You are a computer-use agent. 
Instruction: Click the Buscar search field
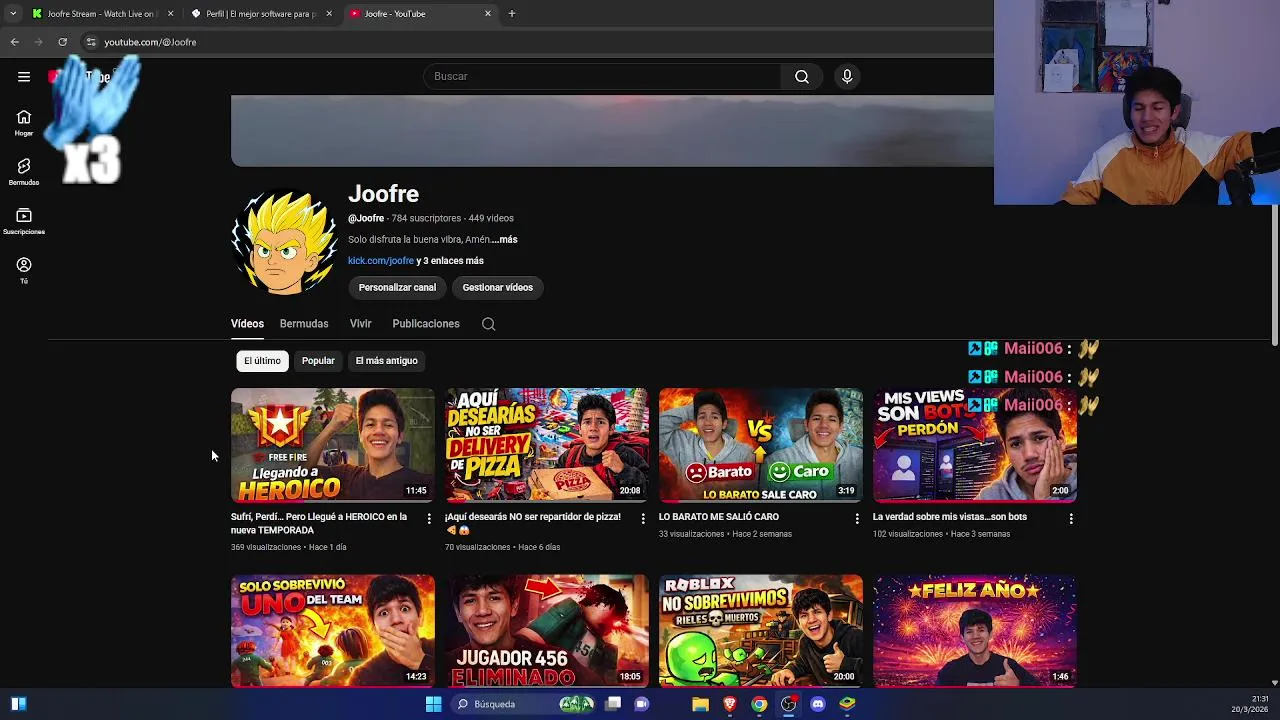[602, 76]
